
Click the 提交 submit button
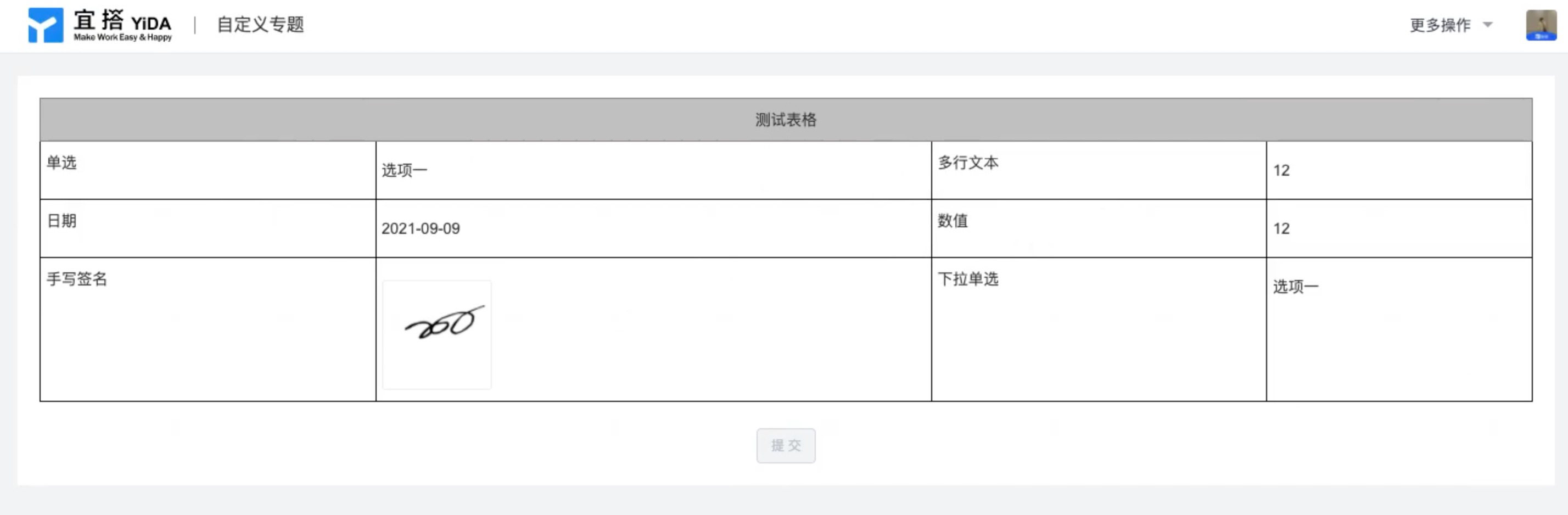[x=786, y=446]
